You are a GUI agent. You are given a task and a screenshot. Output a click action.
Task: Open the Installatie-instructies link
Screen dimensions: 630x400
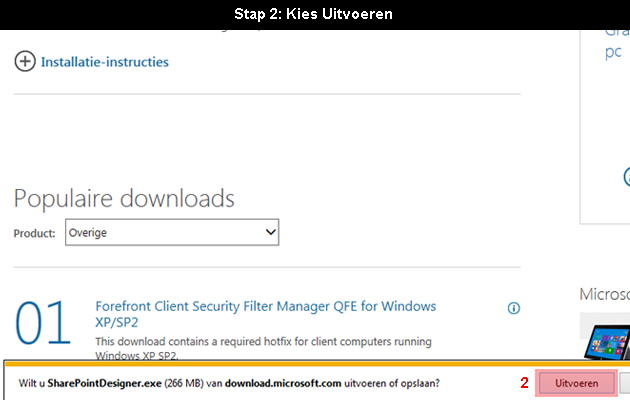(105, 62)
